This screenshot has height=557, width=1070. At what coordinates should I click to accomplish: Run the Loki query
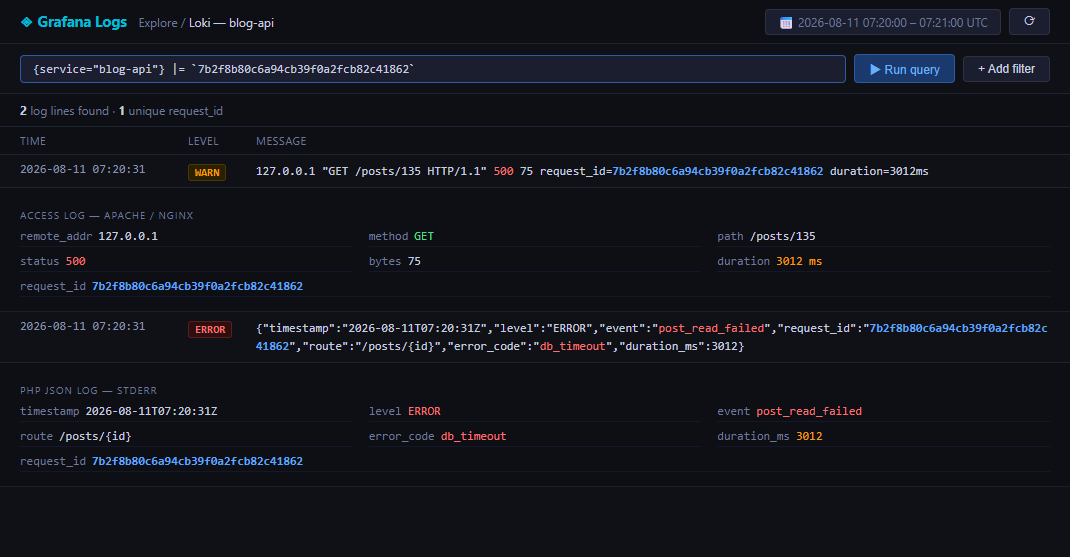point(904,69)
